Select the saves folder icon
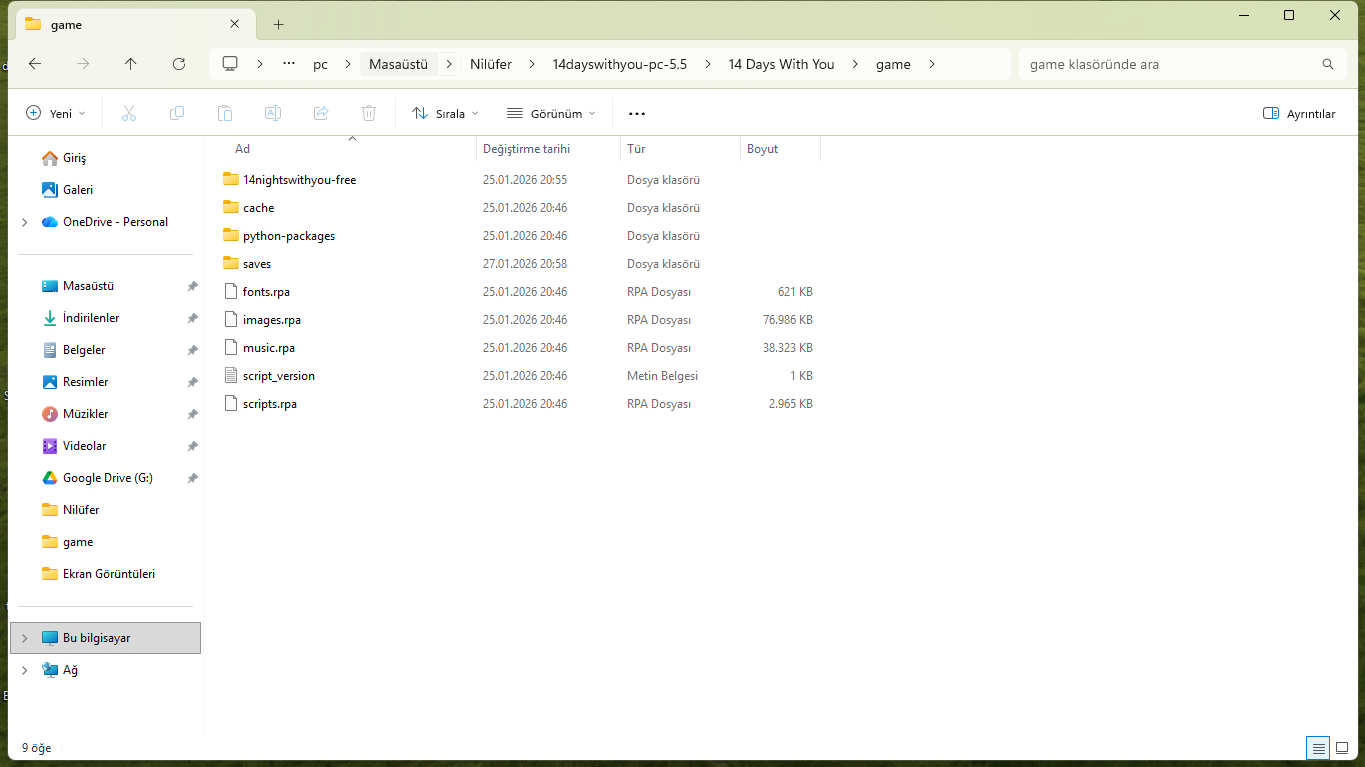The image size is (1365, 767). [231, 264]
